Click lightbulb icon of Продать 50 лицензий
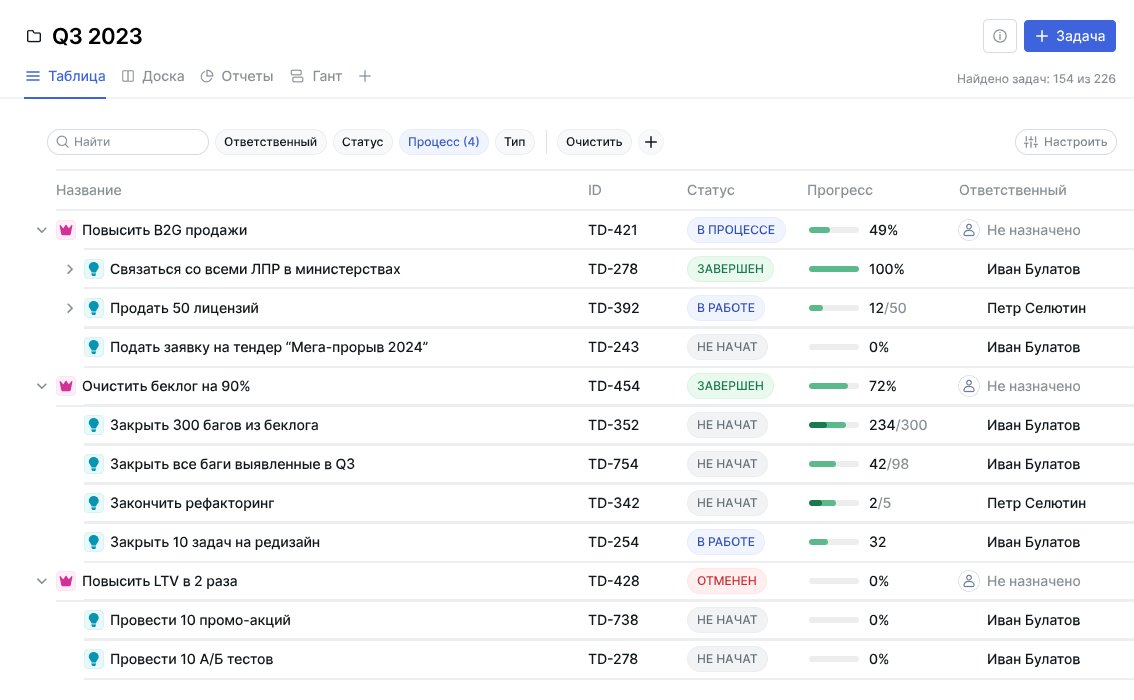This screenshot has height=700, width=1134. (x=94, y=308)
